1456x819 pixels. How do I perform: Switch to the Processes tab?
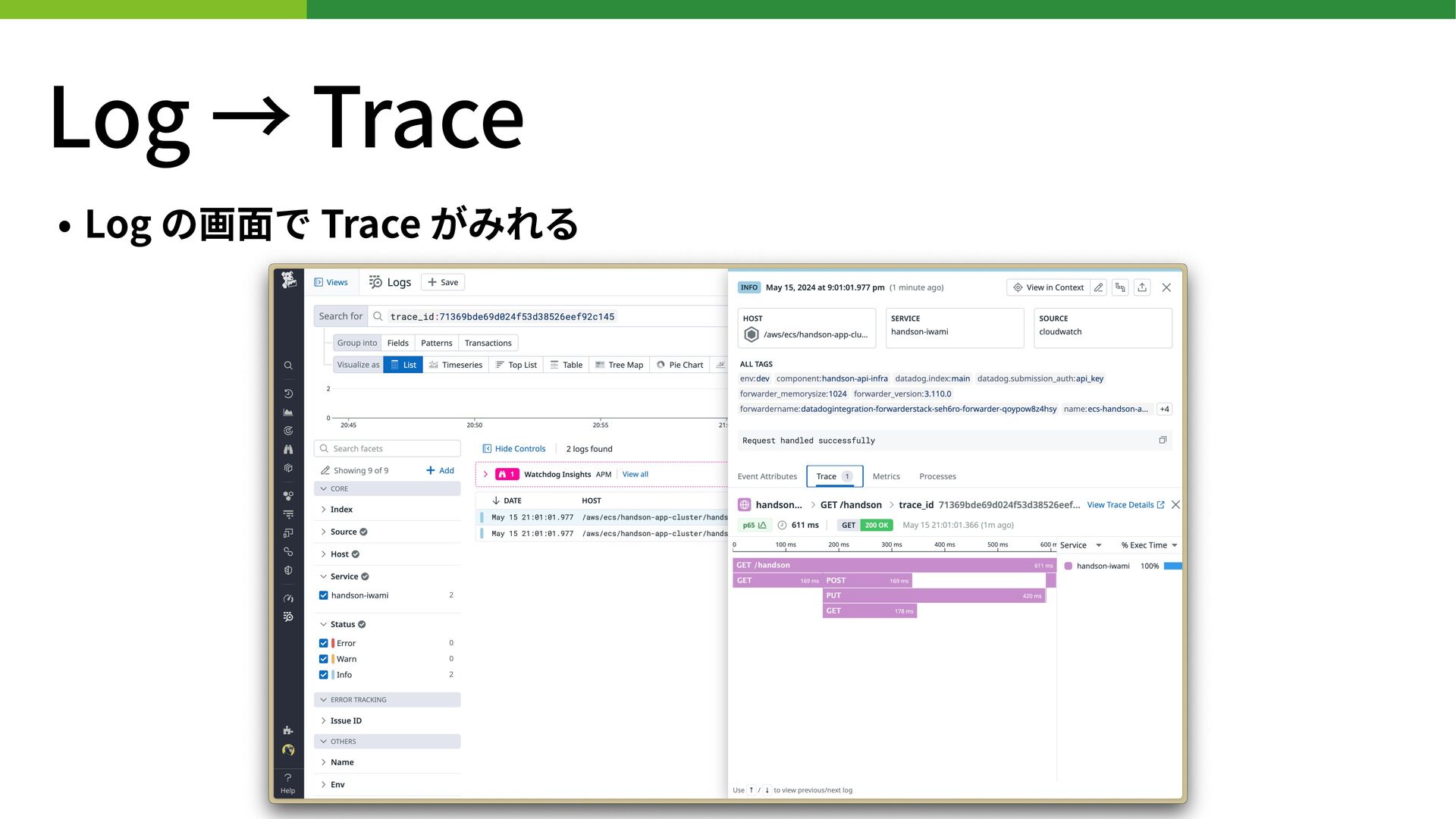pos(937,476)
